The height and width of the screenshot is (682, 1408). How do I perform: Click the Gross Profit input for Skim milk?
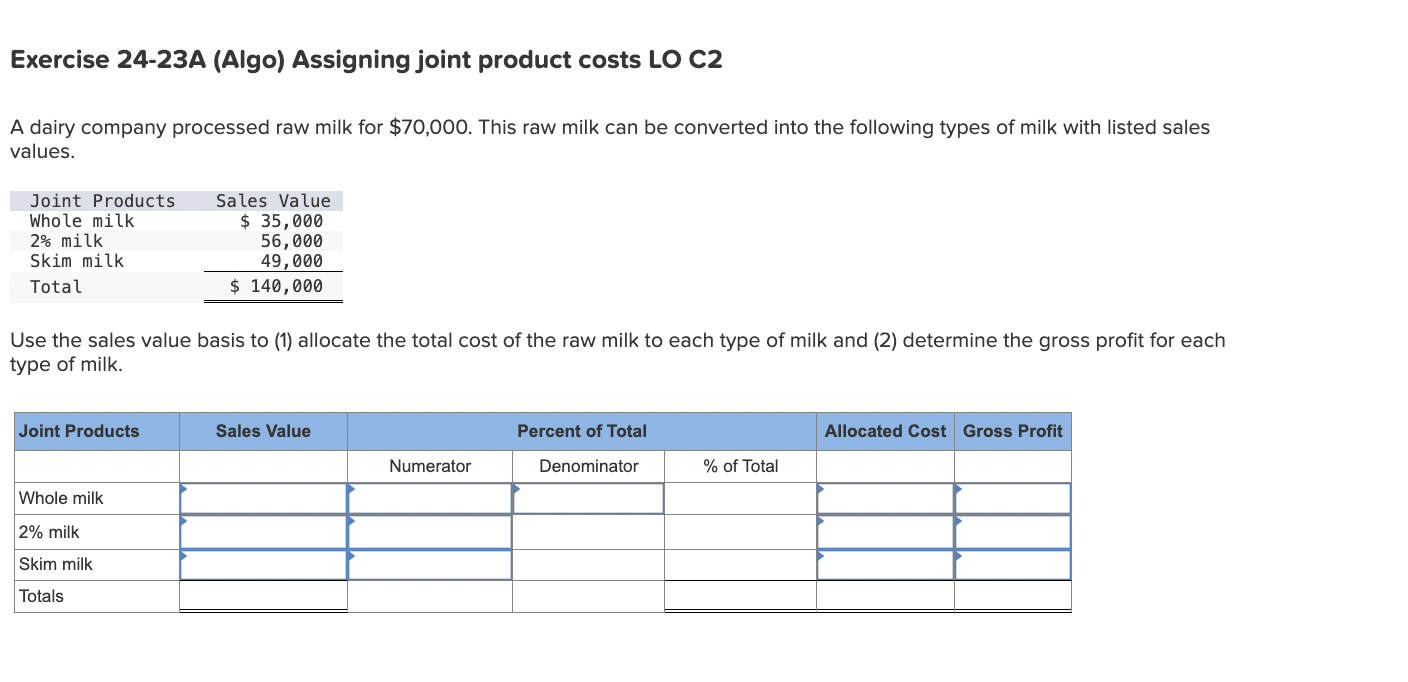tap(1012, 564)
